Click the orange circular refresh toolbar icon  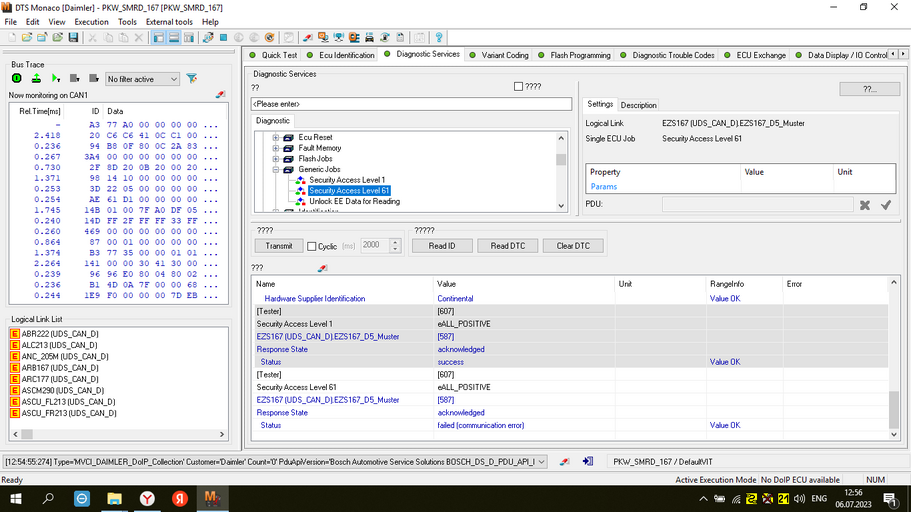click(270, 38)
